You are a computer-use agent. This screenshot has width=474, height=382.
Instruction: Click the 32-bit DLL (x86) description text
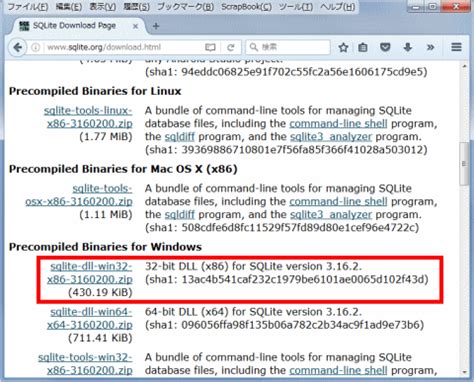click(x=253, y=266)
